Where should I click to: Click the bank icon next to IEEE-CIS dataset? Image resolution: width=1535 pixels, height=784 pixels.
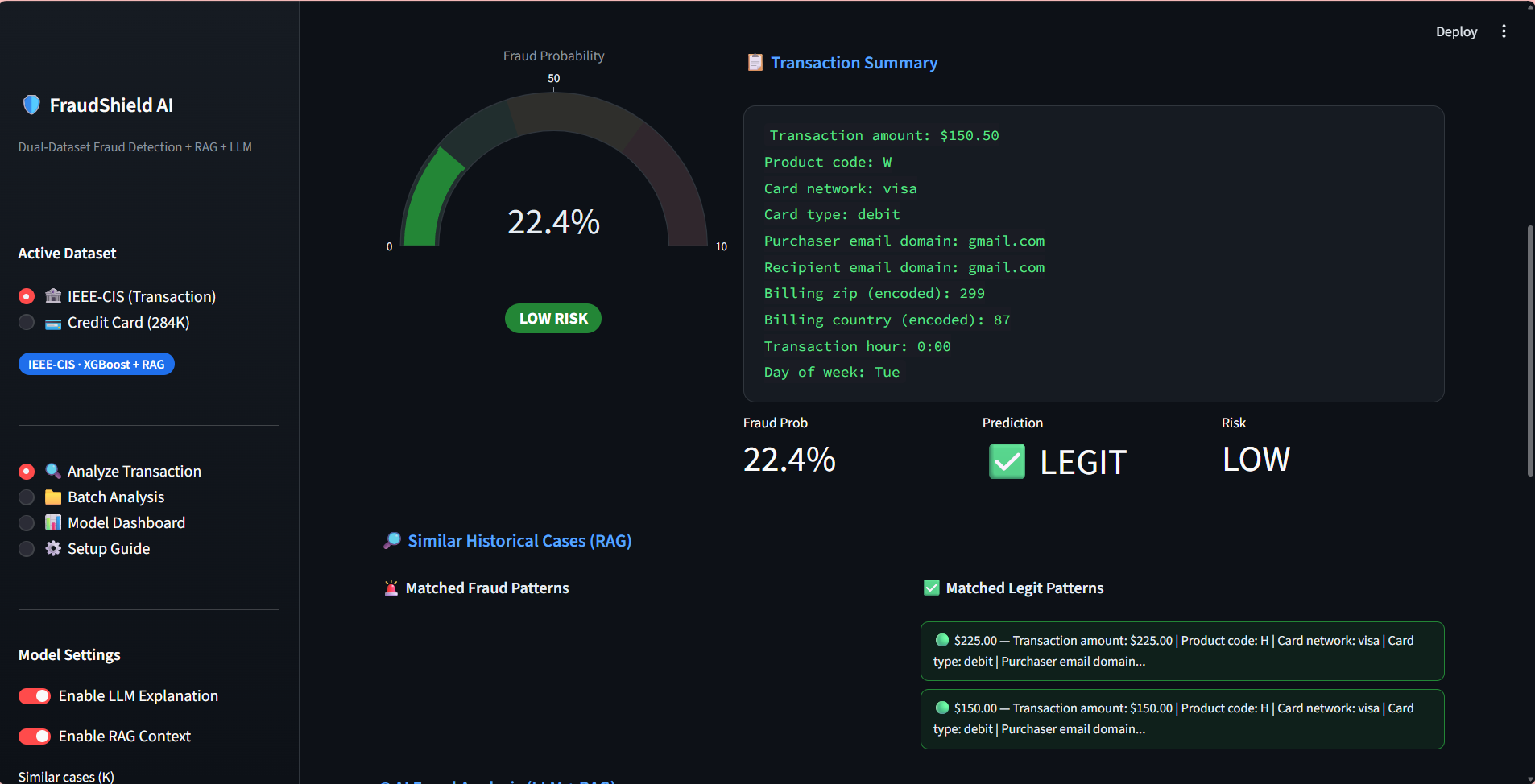[52, 295]
